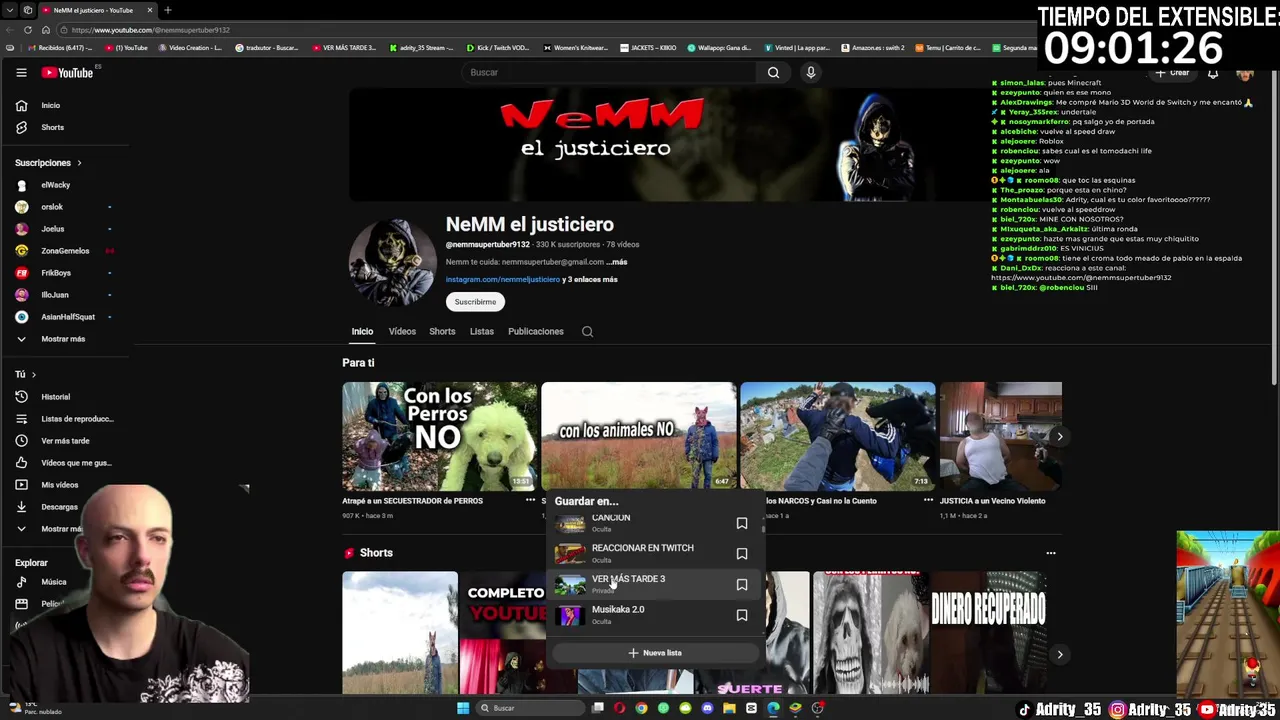This screenshot has height=720, width=1280.
Task: Open Video Creation bookmark
Action: [189, 48]
